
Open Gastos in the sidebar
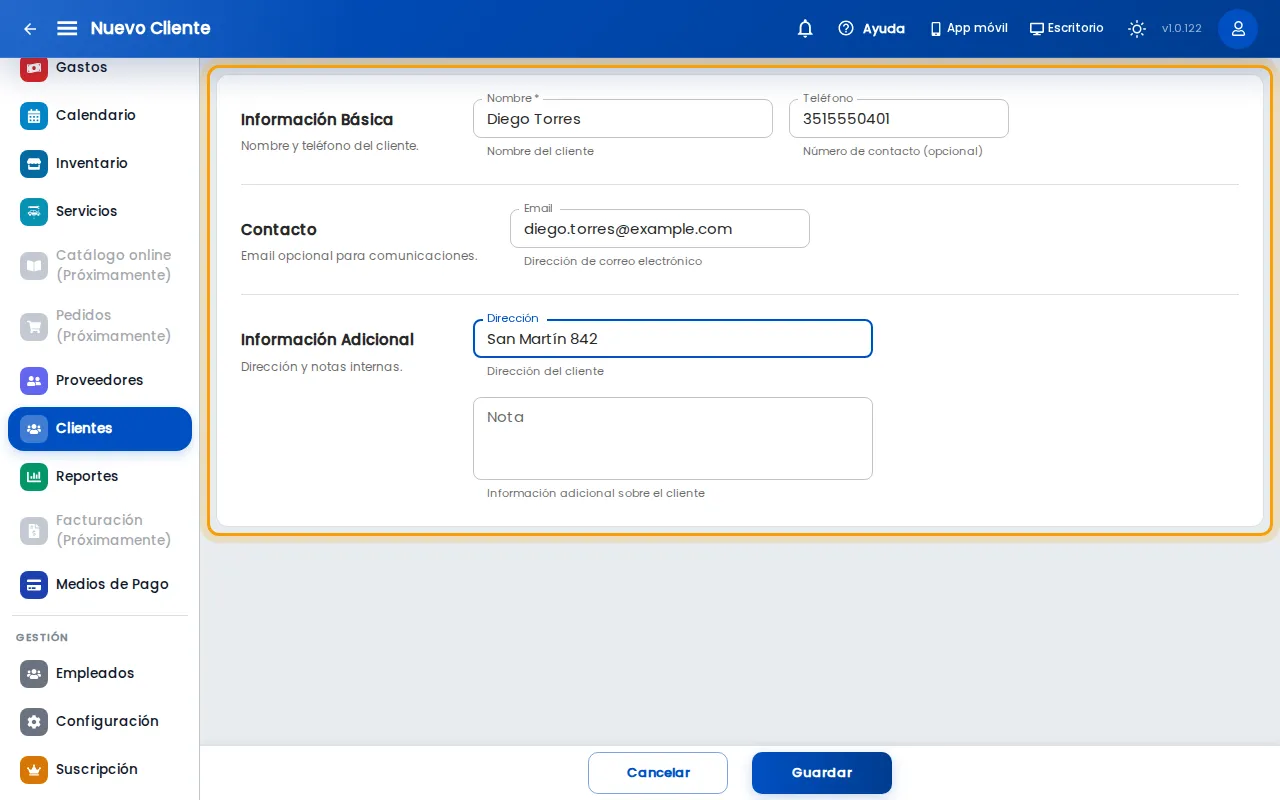(x=100, y=68)
